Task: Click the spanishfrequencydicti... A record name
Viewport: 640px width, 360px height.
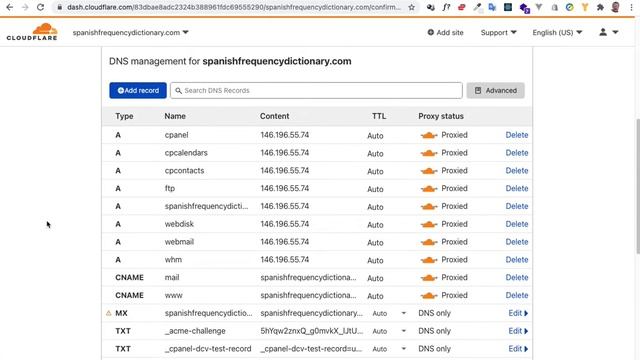Action: 206,206
